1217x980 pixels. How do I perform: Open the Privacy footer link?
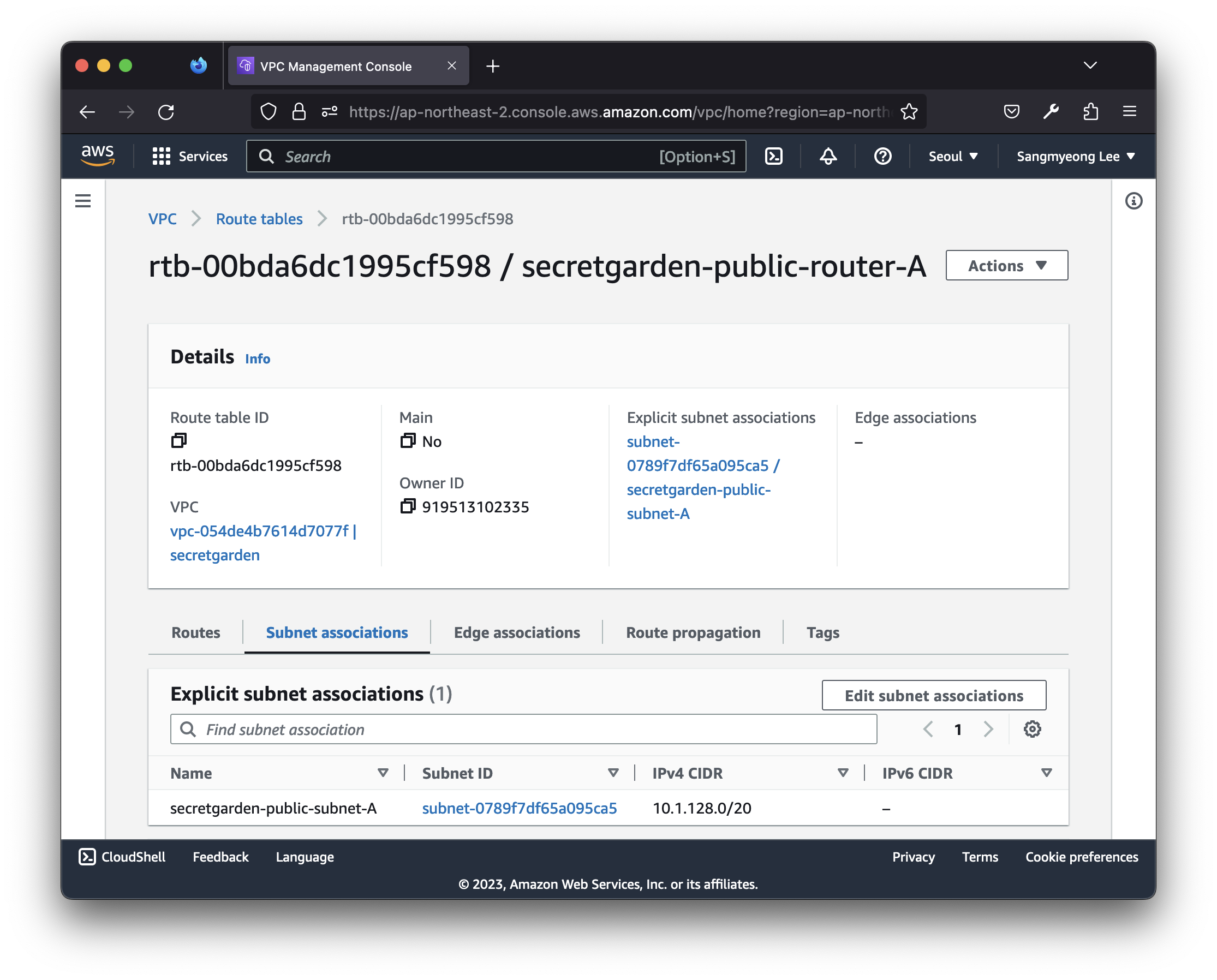(x=914, y=857)
